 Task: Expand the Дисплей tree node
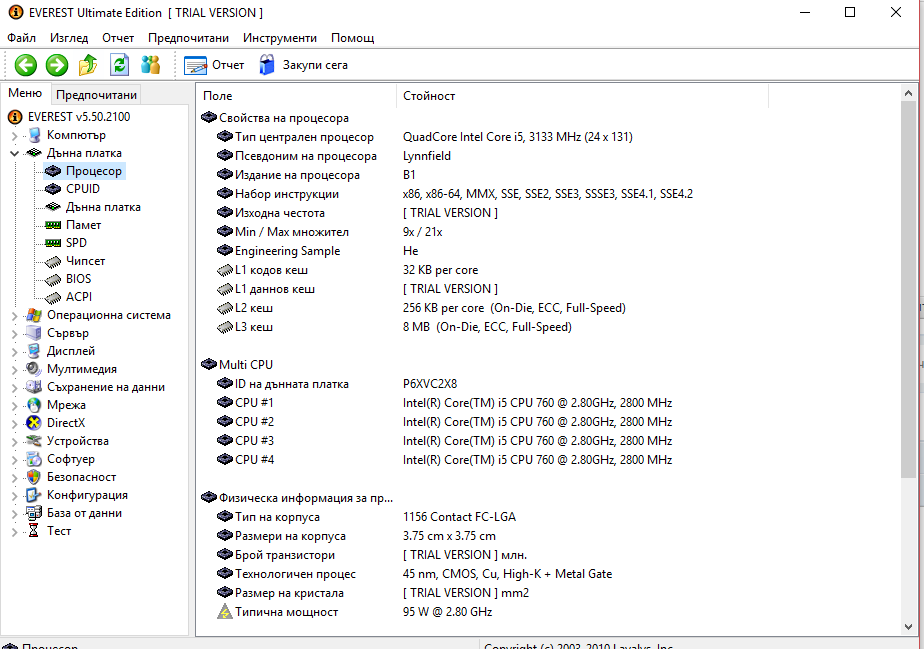(14, 351)
